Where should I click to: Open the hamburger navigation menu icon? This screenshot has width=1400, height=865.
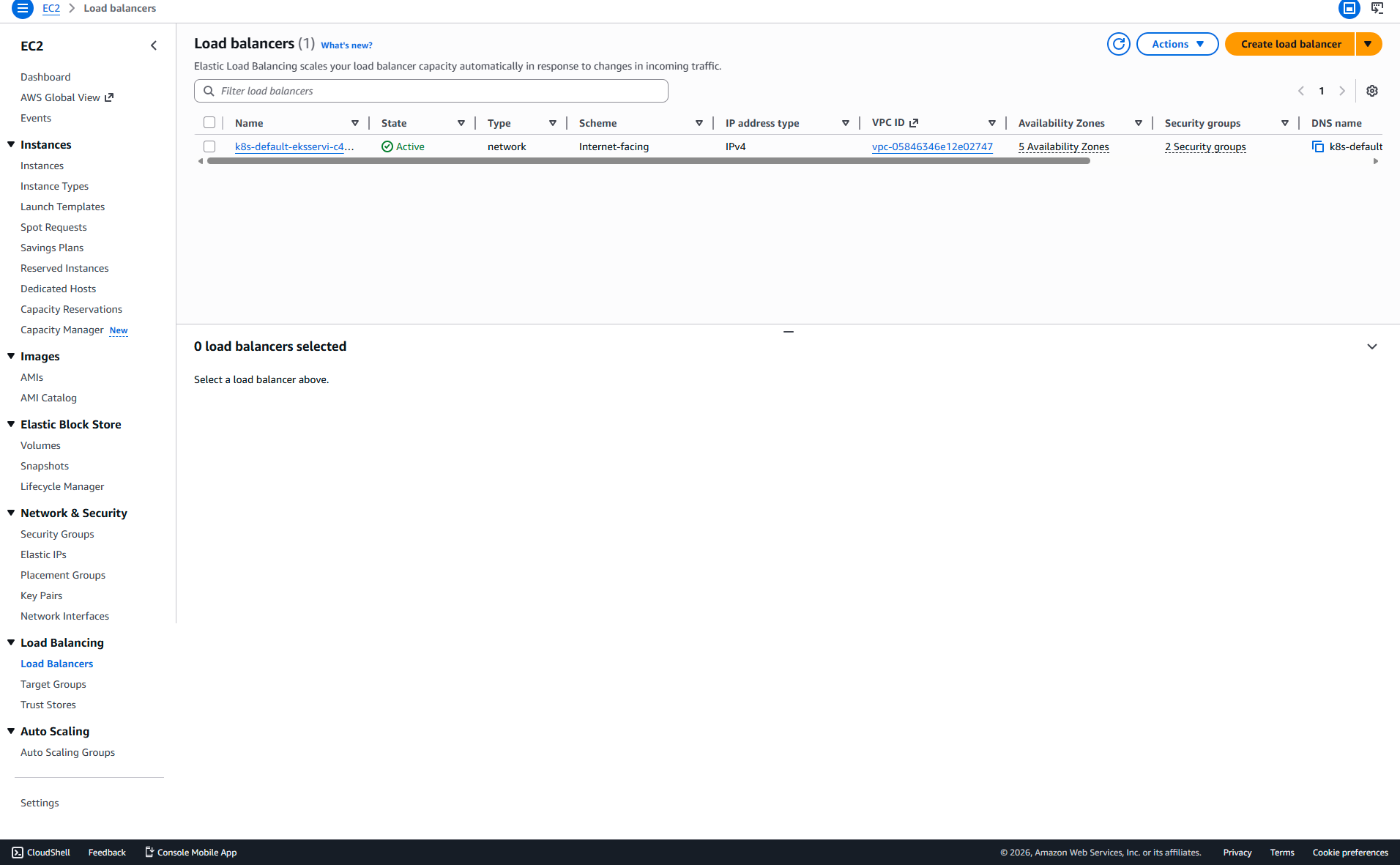click(x=23, y=9)
